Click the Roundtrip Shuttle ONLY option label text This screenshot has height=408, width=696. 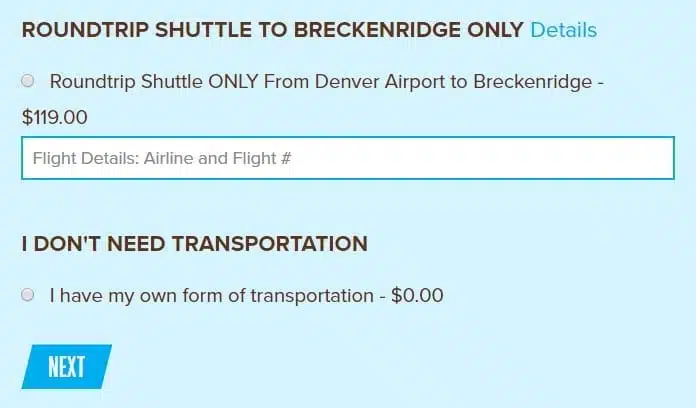pyautogui.click(x=326, y=82)
